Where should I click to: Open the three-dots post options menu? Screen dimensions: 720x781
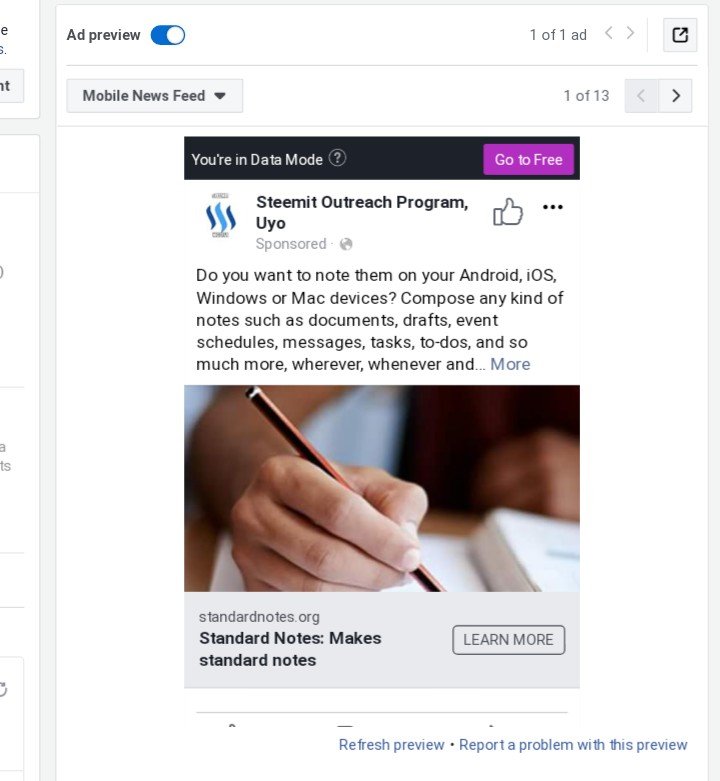(x=553, y=207)
